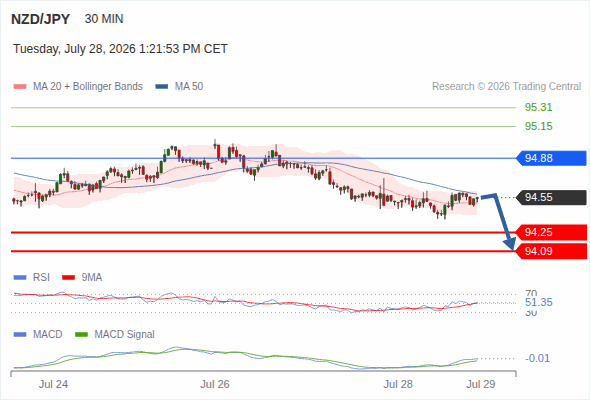Click the MACD blue legend marker
Screen dimensions: 590x400
(20, 335)
